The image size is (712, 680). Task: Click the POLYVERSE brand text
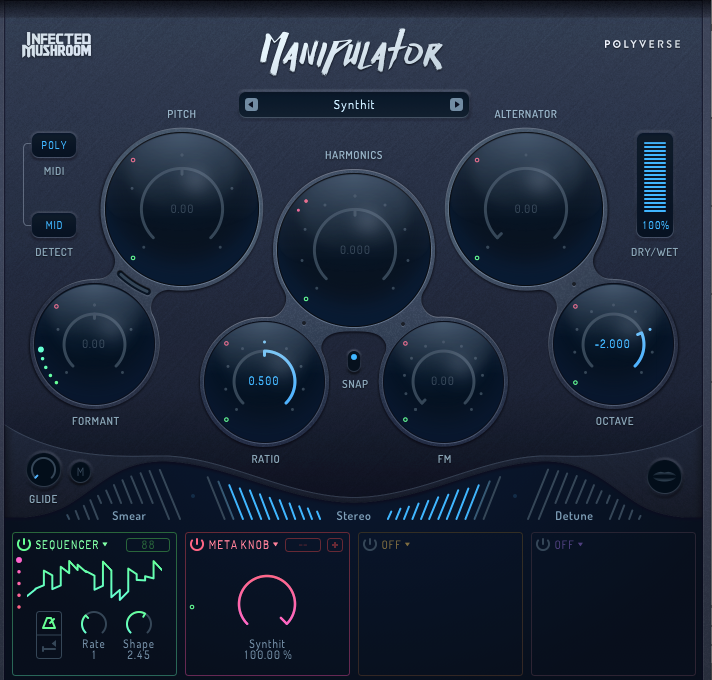point(642,44)
